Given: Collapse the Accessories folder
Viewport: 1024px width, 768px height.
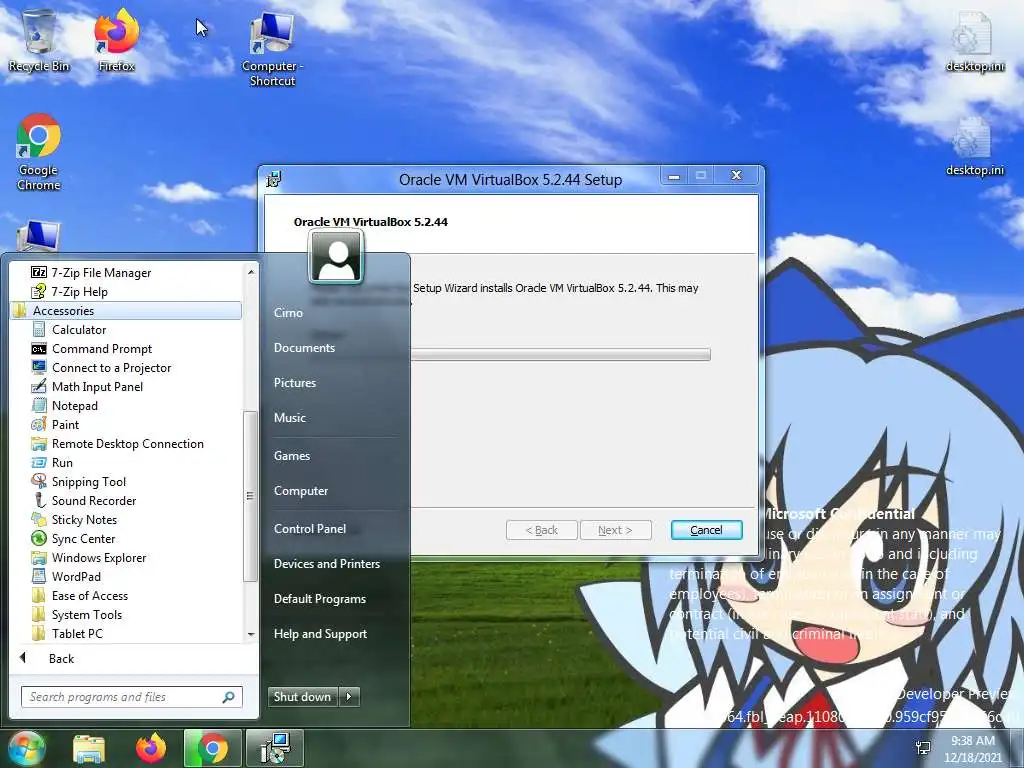Looking at the screenshot, I should coord(127,311).
